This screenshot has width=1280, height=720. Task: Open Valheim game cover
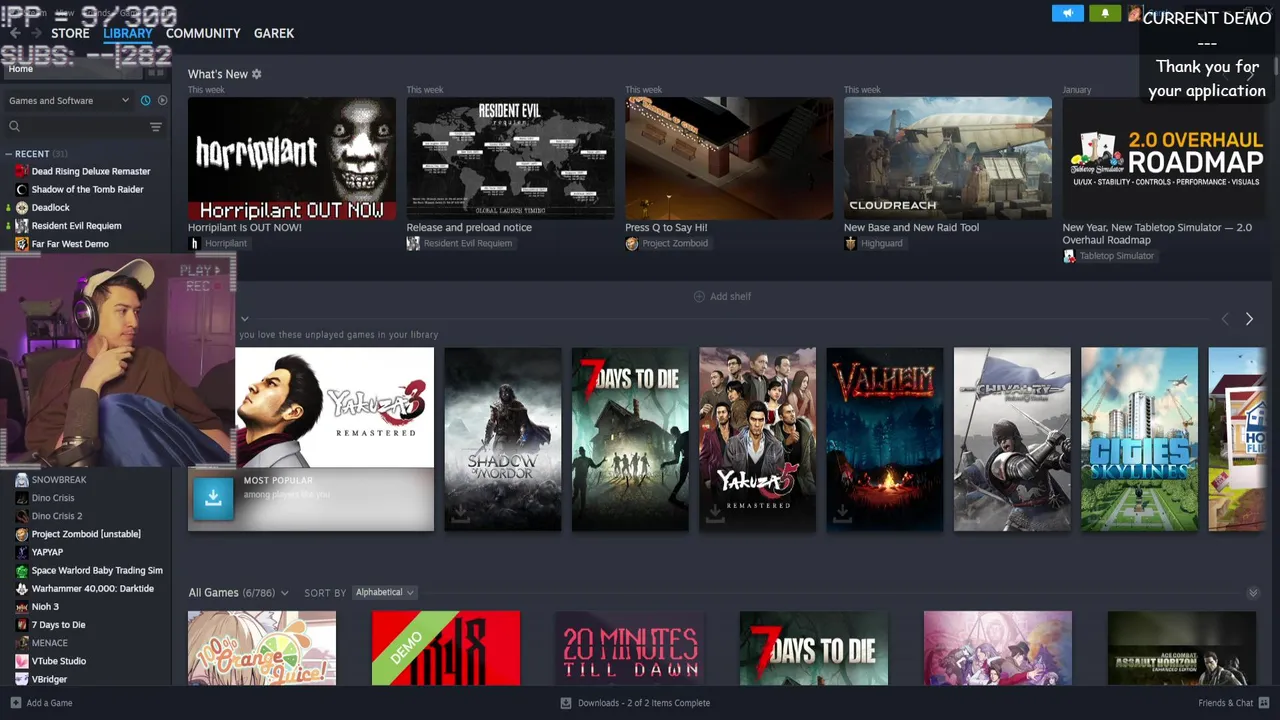[885, 439]
